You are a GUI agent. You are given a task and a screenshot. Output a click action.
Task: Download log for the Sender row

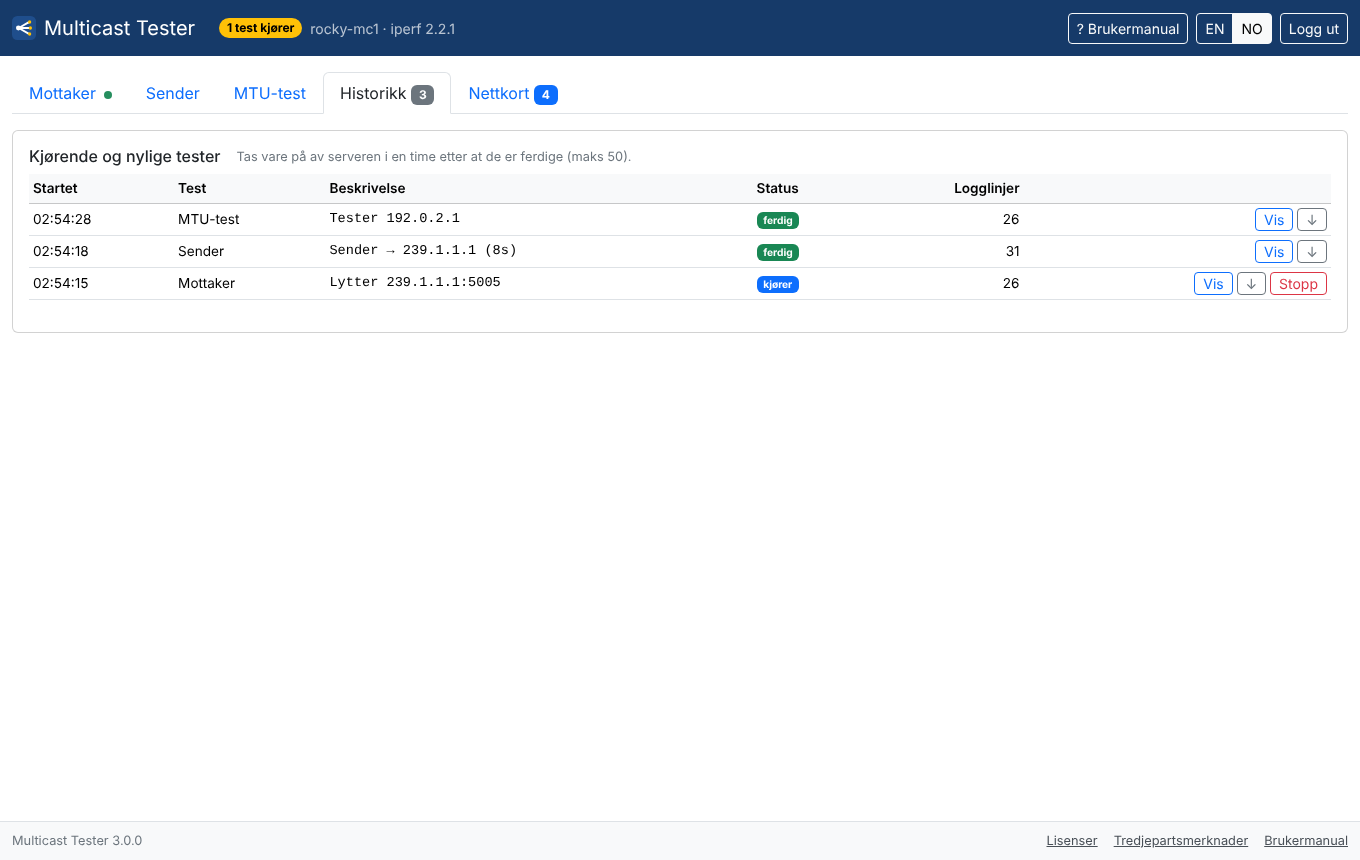coord(1312,252)
